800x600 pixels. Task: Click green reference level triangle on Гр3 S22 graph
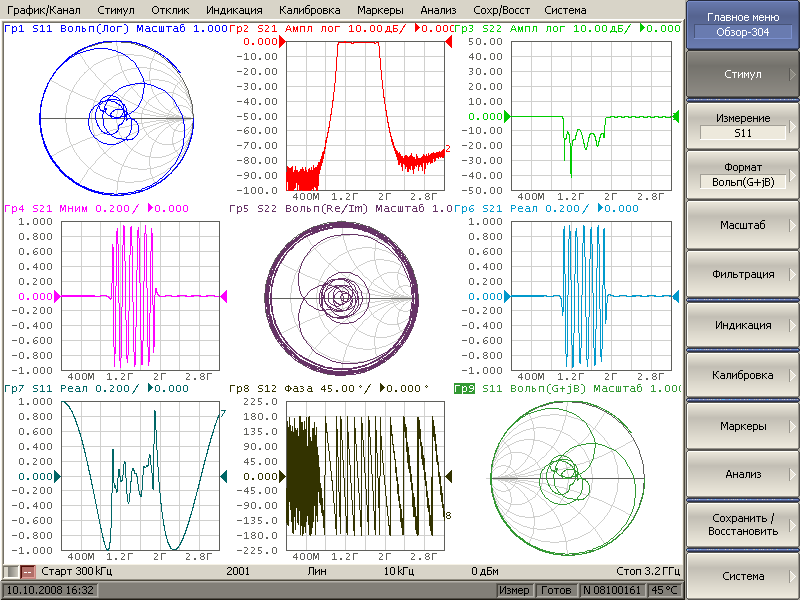click(x=506, y=117)
